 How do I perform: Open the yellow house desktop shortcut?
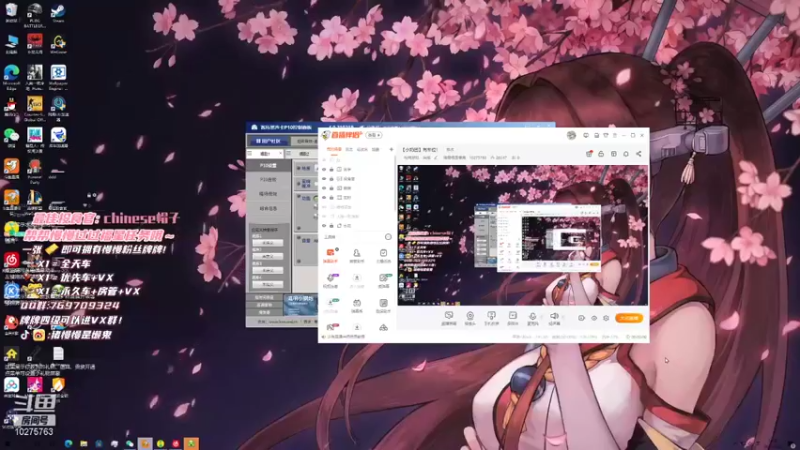tap(11, 353)
